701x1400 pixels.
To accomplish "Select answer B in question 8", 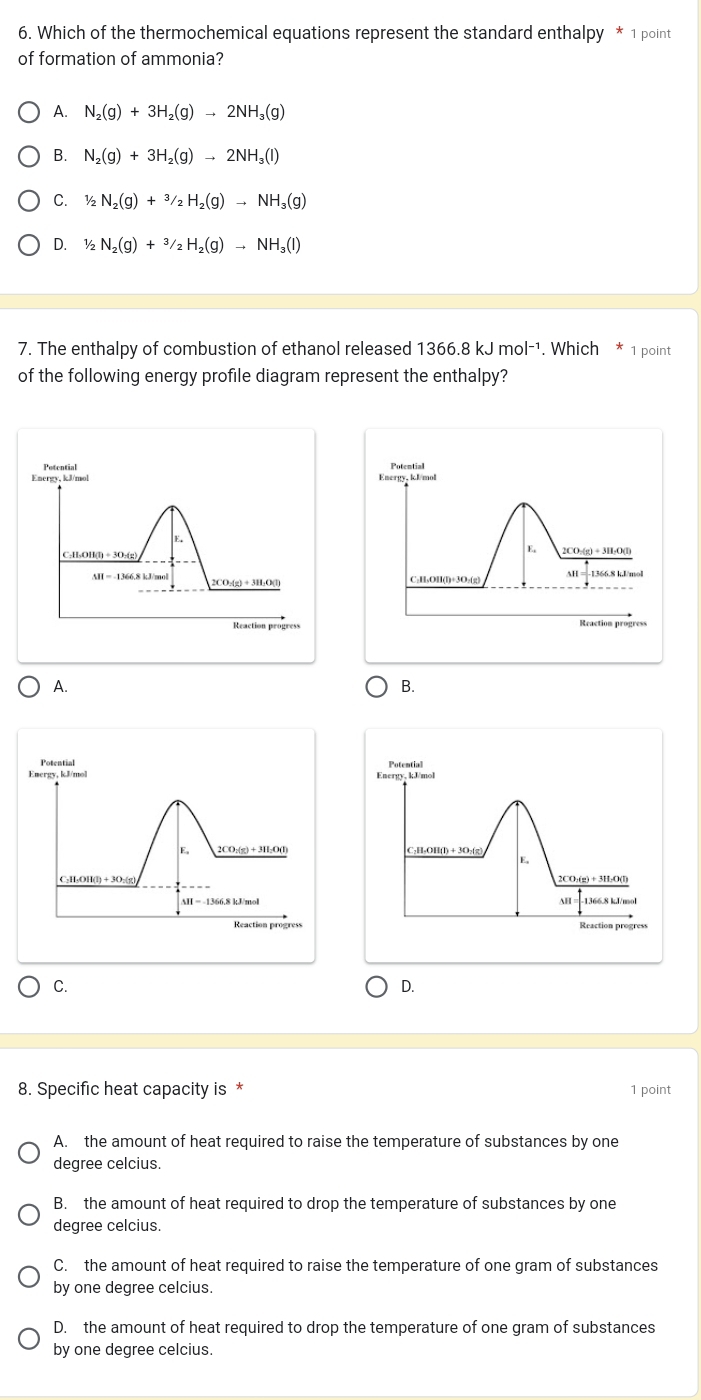I will click(29, 1214).
